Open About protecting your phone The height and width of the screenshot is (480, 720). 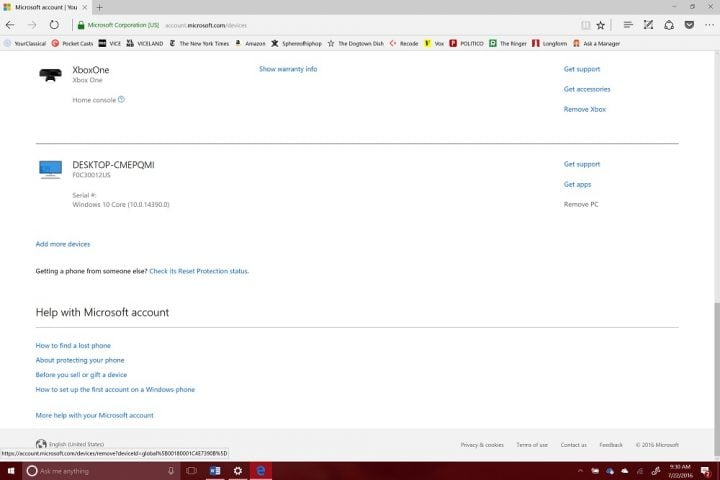coord(80,360)
